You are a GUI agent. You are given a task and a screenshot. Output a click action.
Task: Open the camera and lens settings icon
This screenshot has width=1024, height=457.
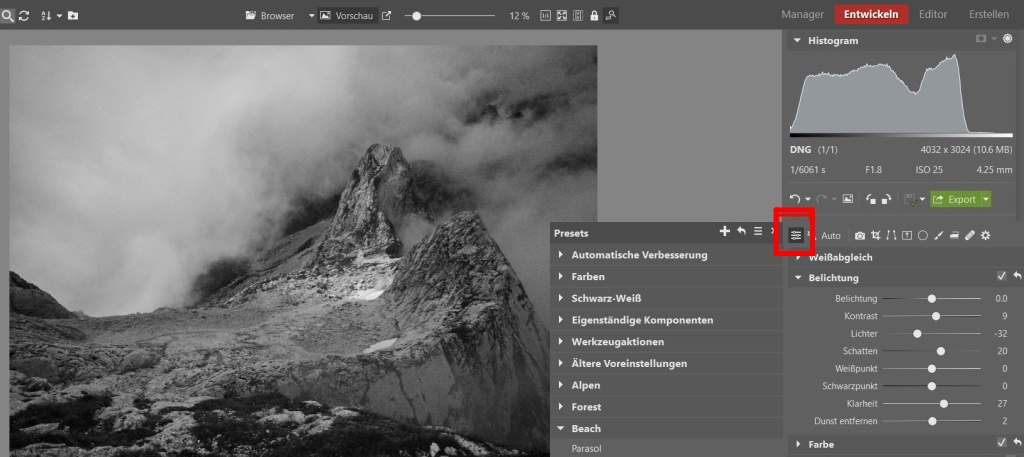click(x=860, y=236)
